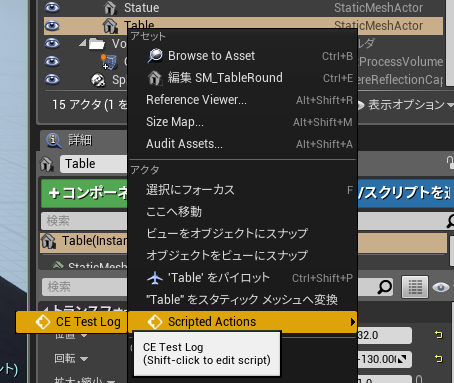Open the property matrix grid button
This screenshot has width=454, height=383.
pyautogui.click(x=415, y=287)
